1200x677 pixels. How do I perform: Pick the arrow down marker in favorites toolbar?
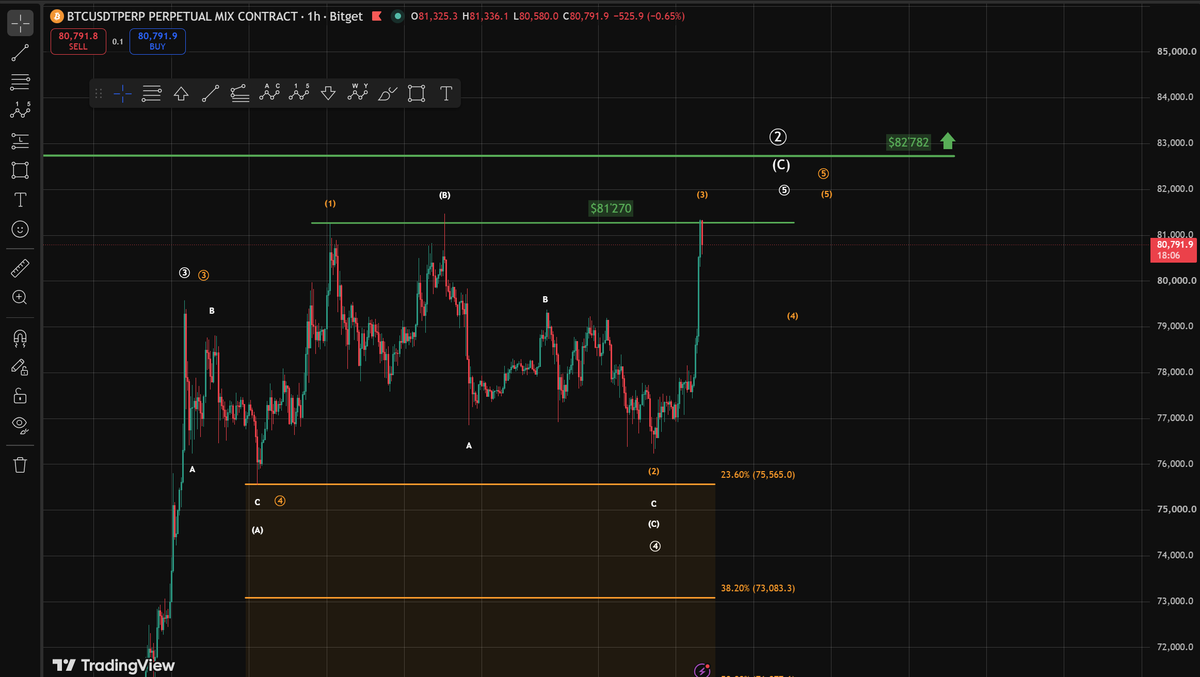click(x=328, y=93)
